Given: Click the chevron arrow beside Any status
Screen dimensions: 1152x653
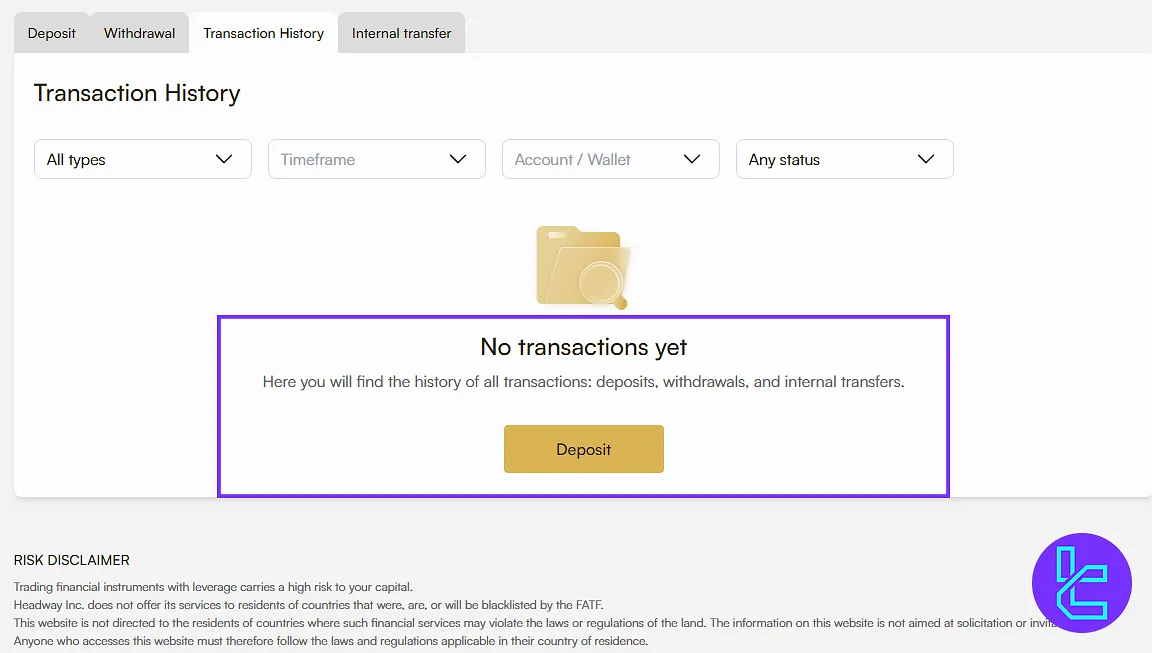Looking at the screenshot, I should (x=926, y=159).
